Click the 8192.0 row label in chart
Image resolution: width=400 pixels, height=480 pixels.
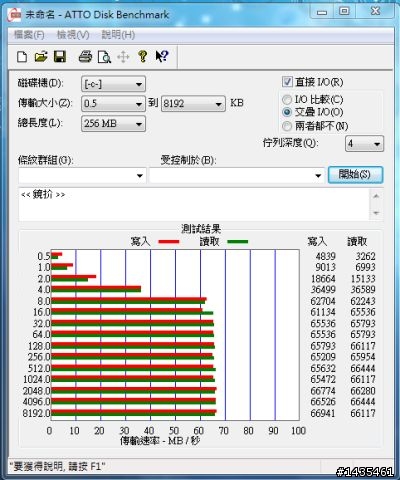36,413
